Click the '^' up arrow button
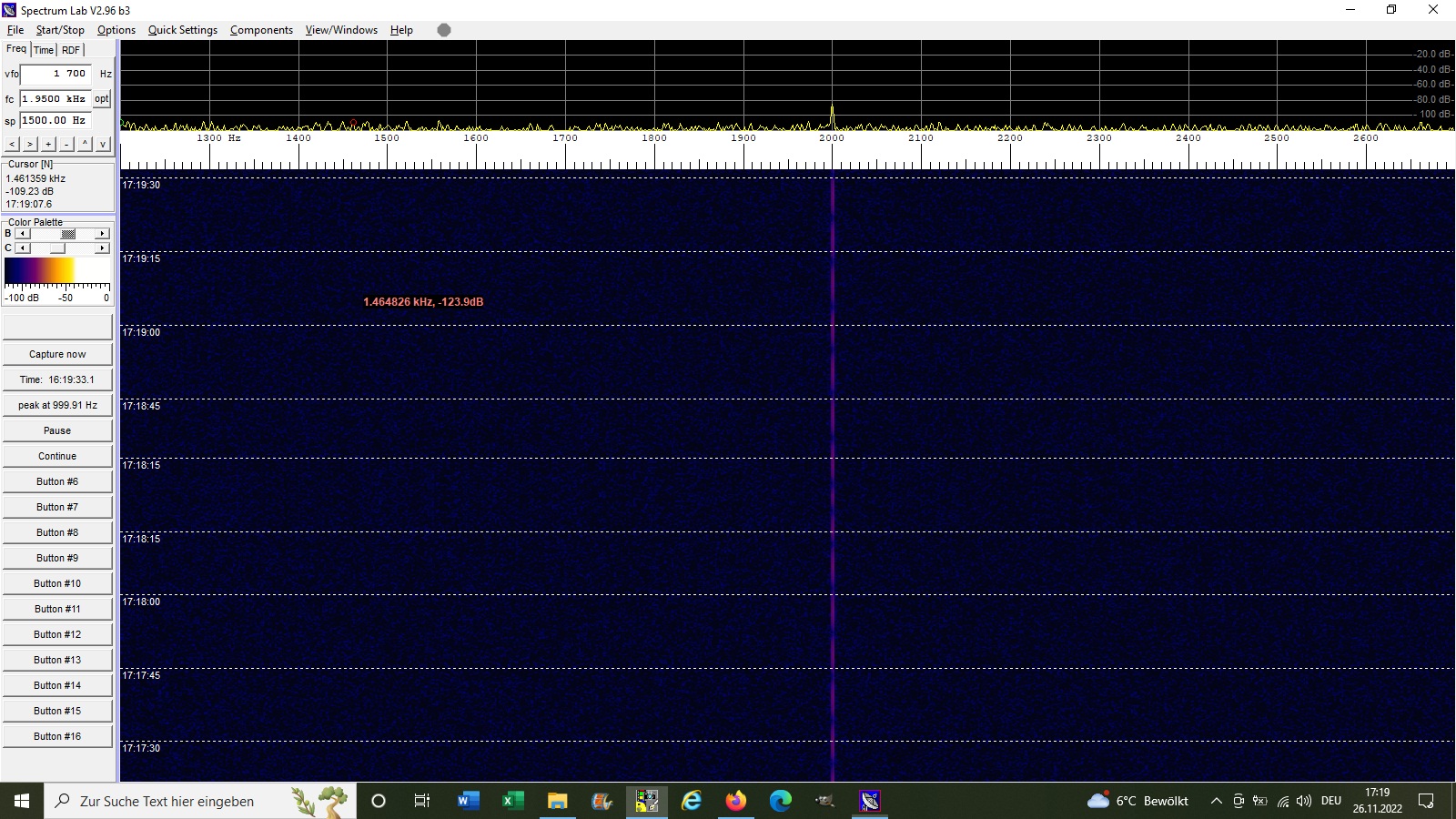 85,144
